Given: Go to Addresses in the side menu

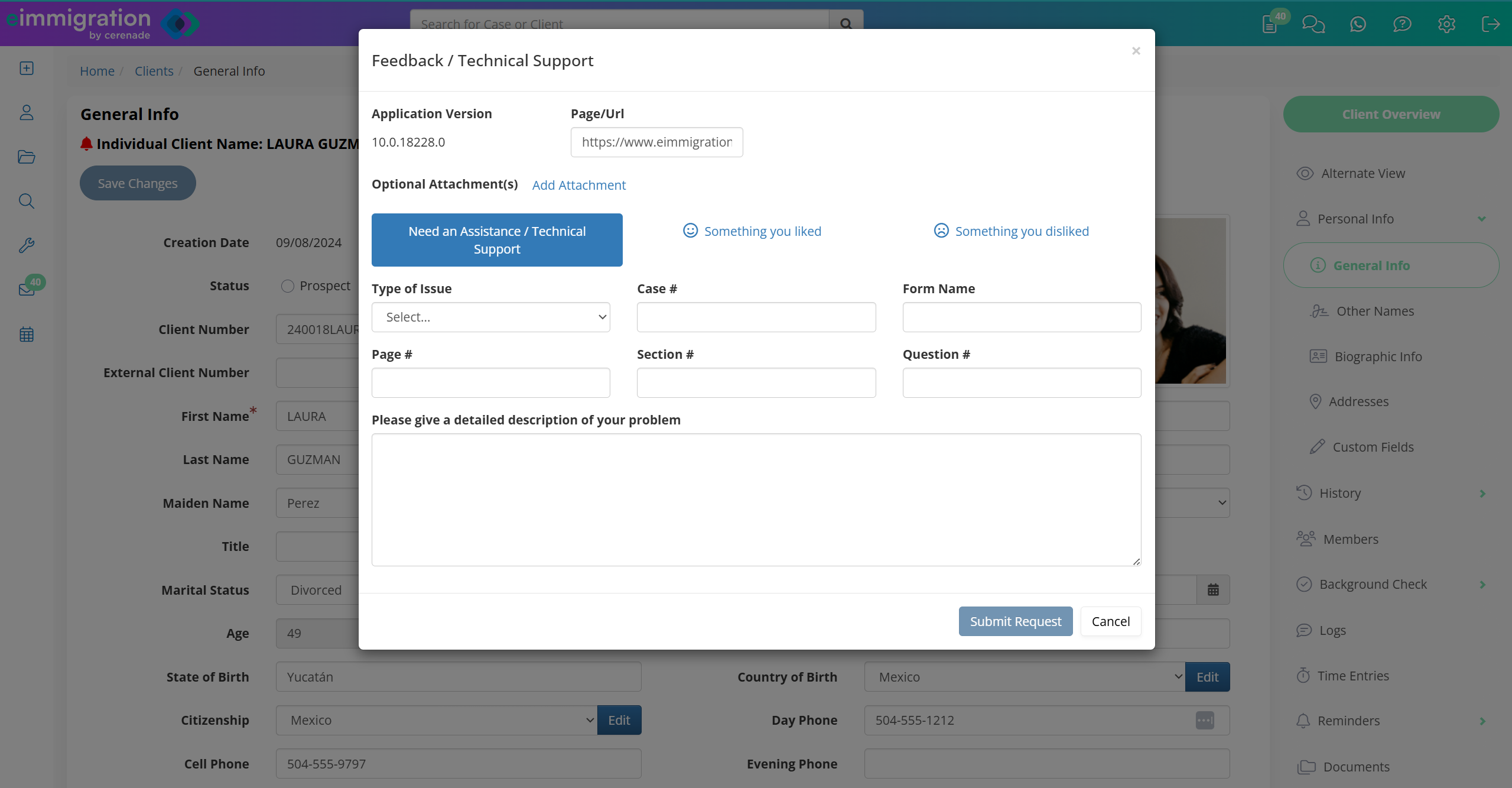Looking at the screenshot, I should pos(1358,401).
